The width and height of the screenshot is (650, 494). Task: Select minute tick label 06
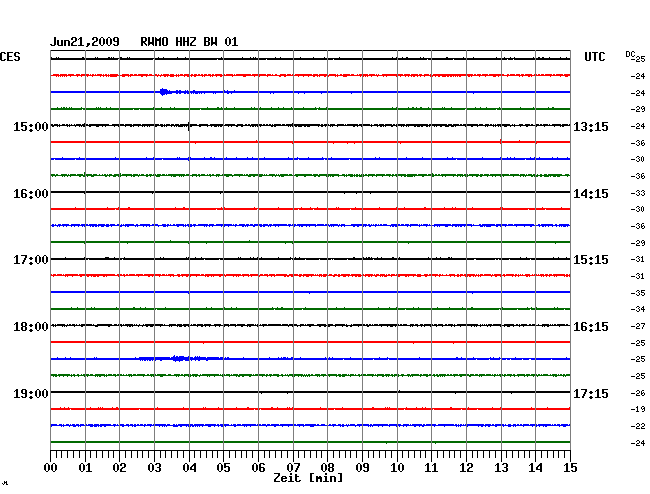(258, 468)
